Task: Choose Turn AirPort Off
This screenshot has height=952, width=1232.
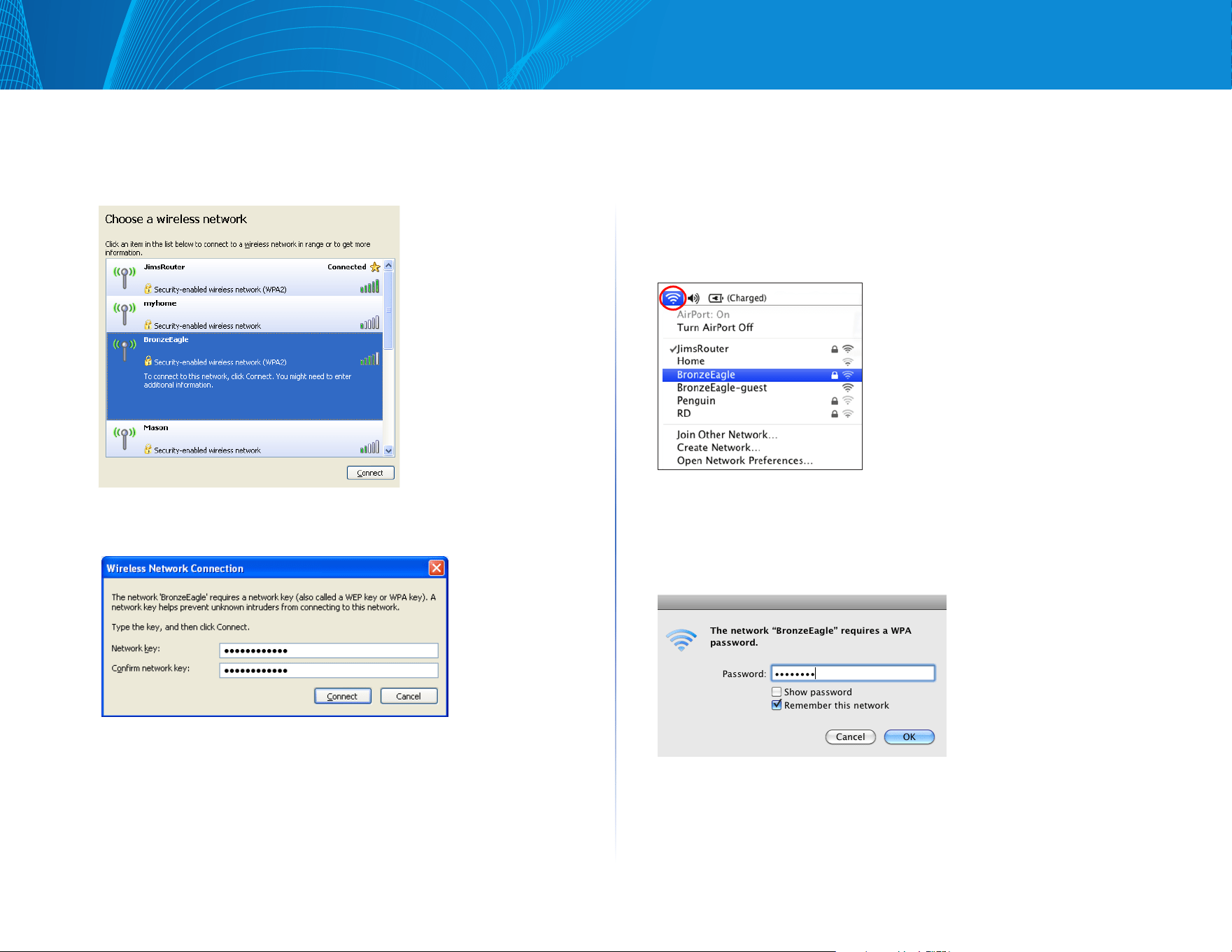Action: click(x=715, y=327)
